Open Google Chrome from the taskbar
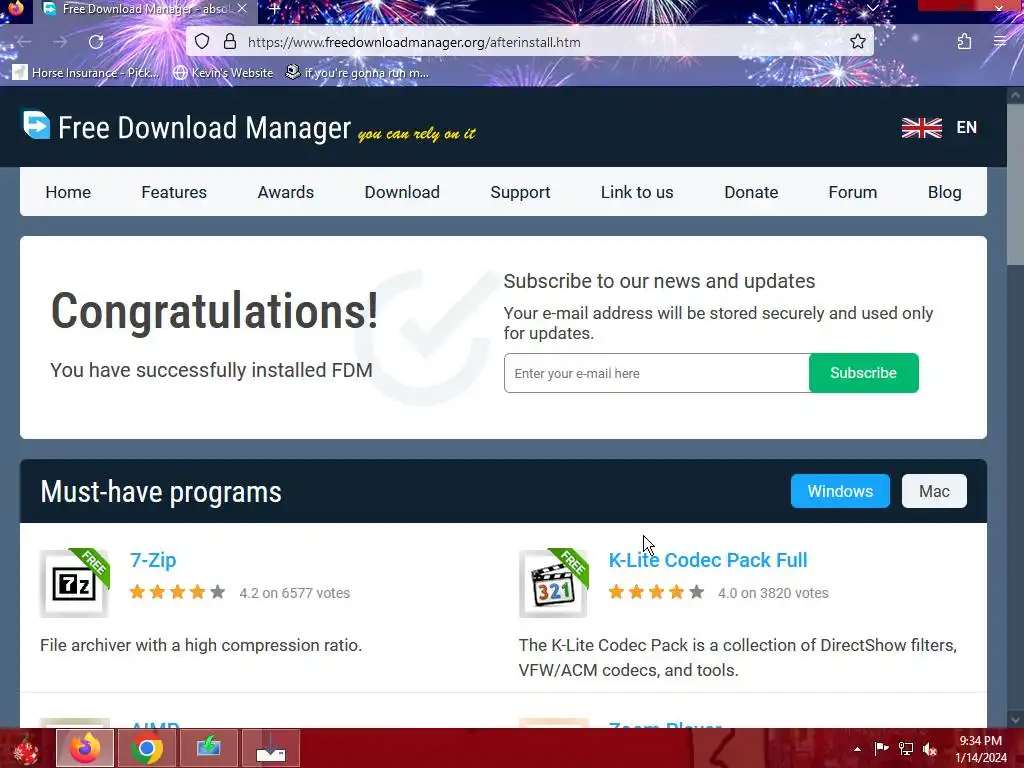Image resolution: width=1024 pixels, height=768 pixels. (147, 748)
